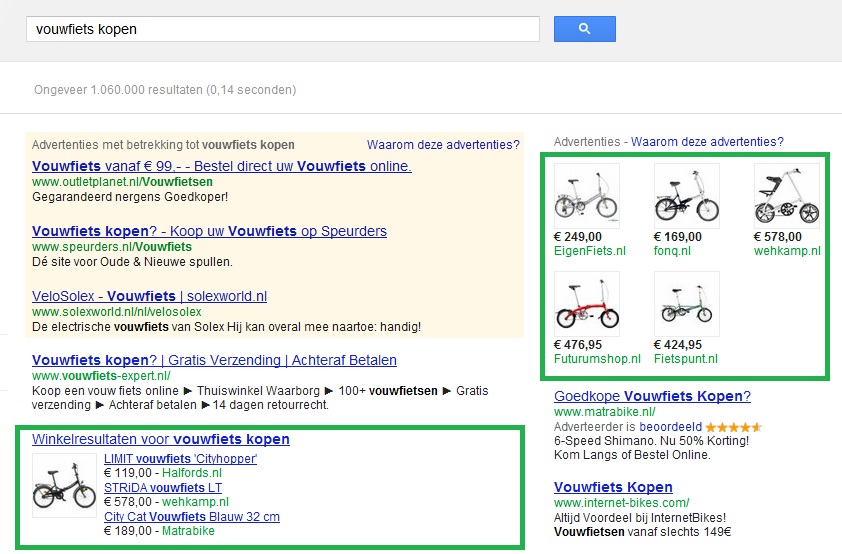Image resolution: width=842 pixels, height=554 pixels.
Task: Open the €424,95 Fietspunt.nl bike thumbnail
Action: click(x=686, y=304)
